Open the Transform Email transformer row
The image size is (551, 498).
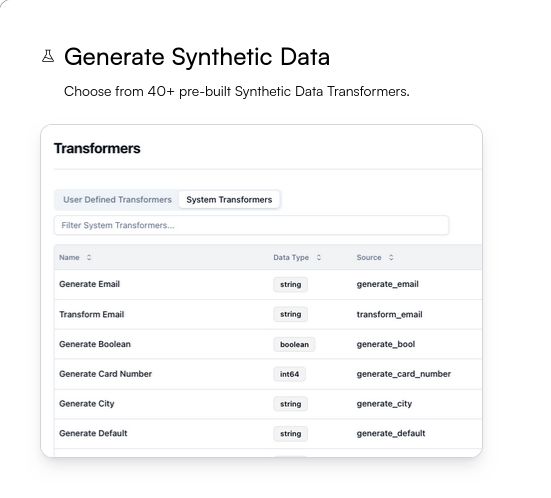point(267,314)
